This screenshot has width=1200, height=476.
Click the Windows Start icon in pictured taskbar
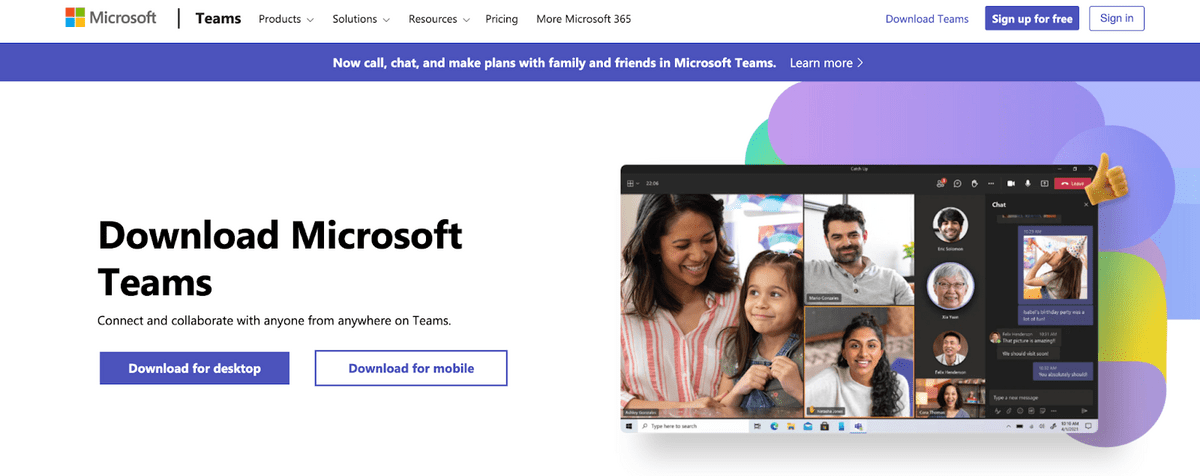pyautogui.click(x=629, y=426)
